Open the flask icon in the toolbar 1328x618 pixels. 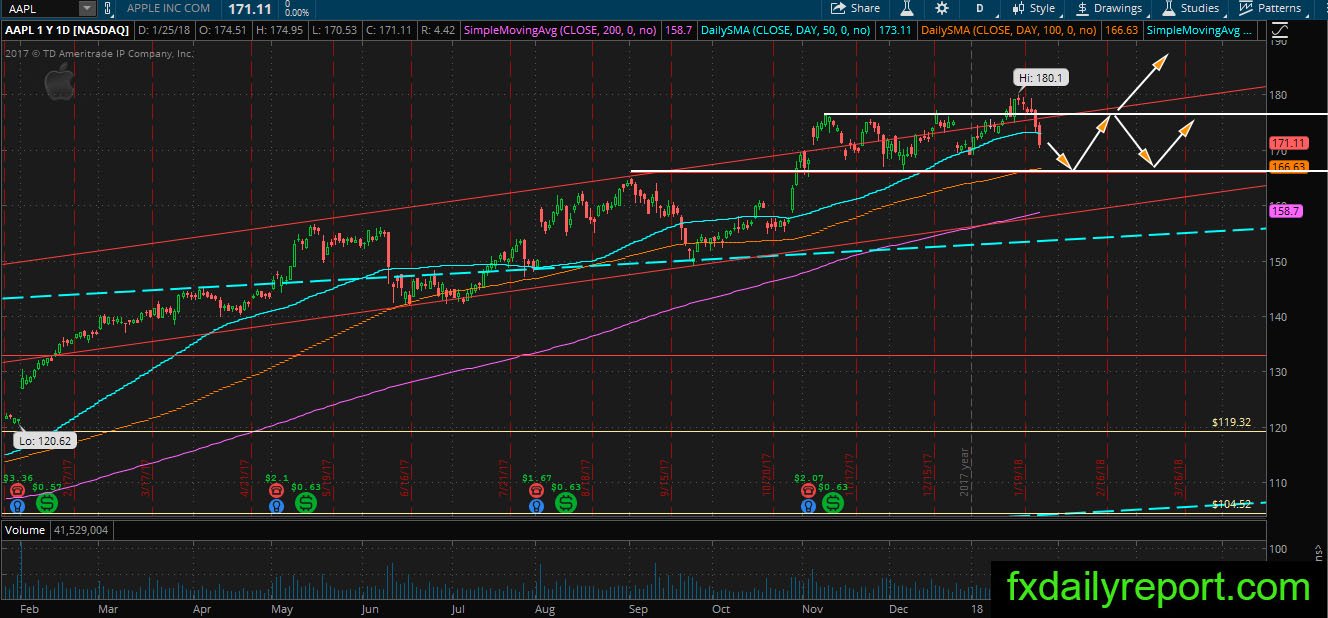pos(908,8)
